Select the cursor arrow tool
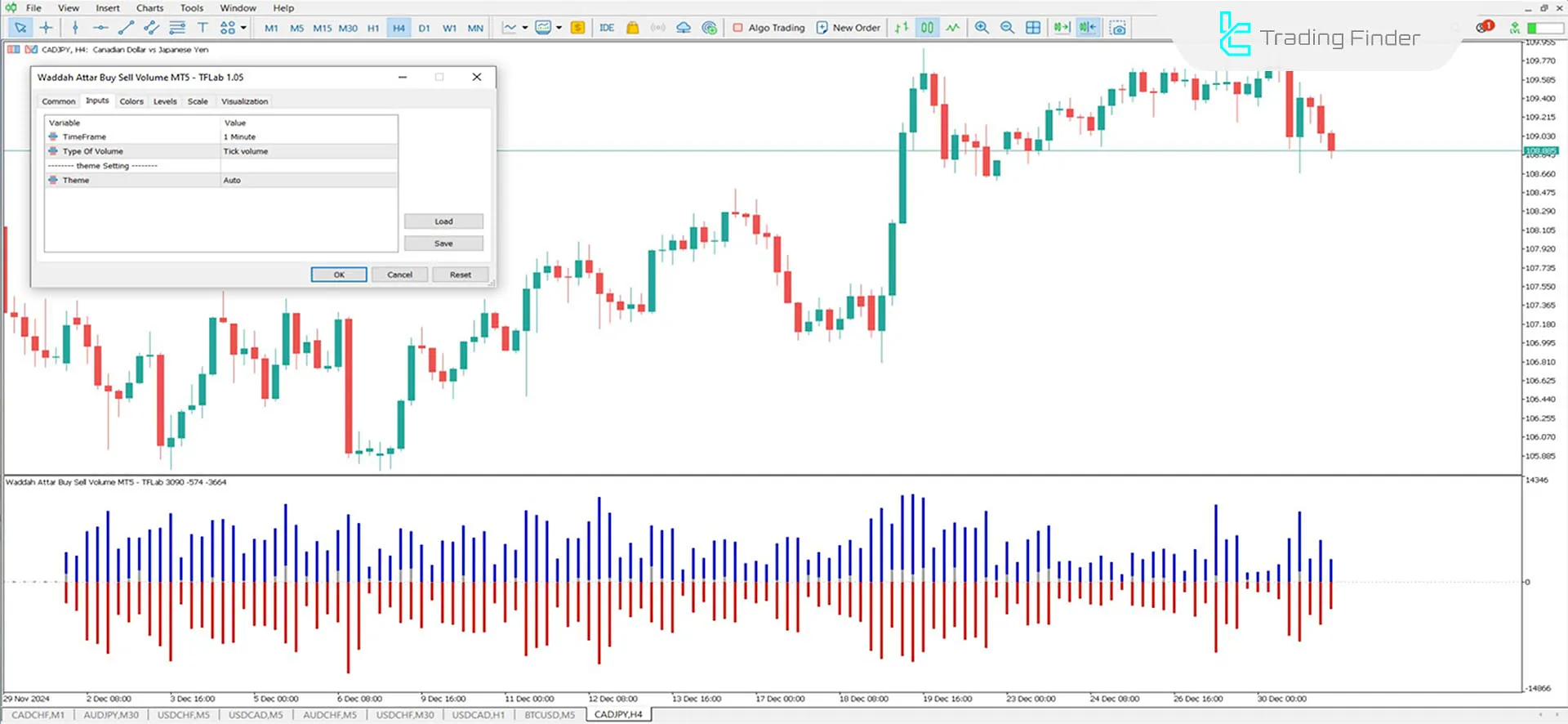The width and height of the screenshot is (1568, 724). click(20, 28)
